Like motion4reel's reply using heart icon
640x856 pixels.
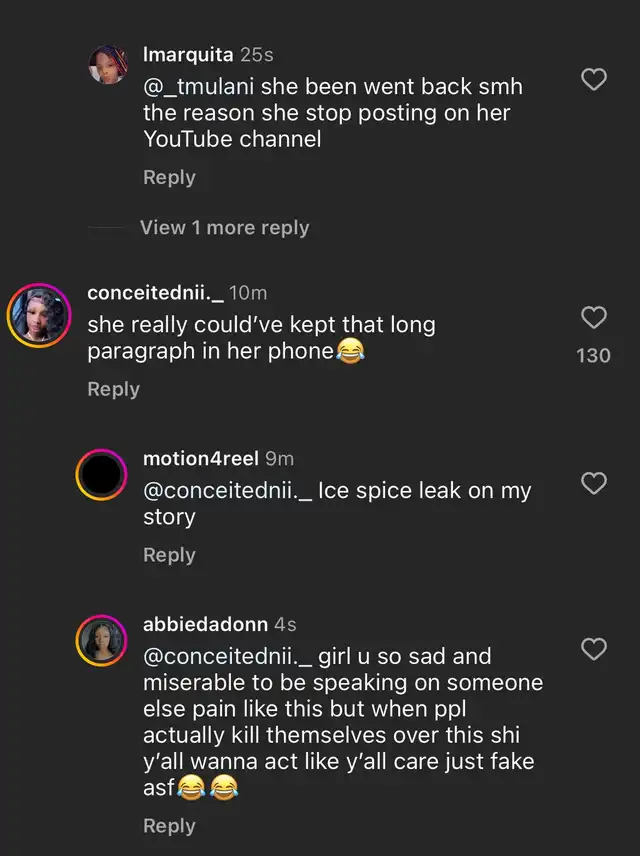(594, 484)
